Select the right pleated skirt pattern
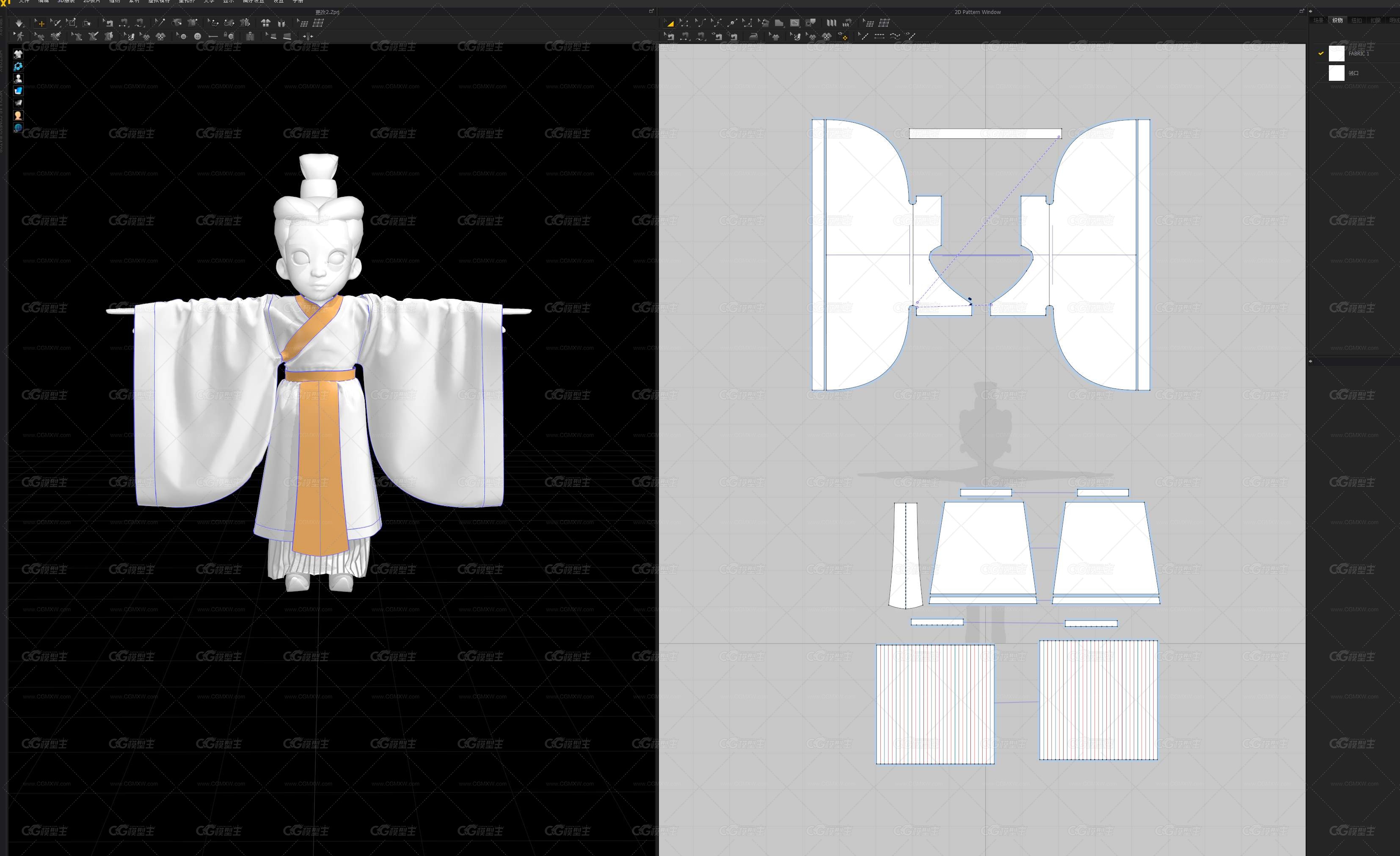 pyautogui.click(x=1098, y=700)
